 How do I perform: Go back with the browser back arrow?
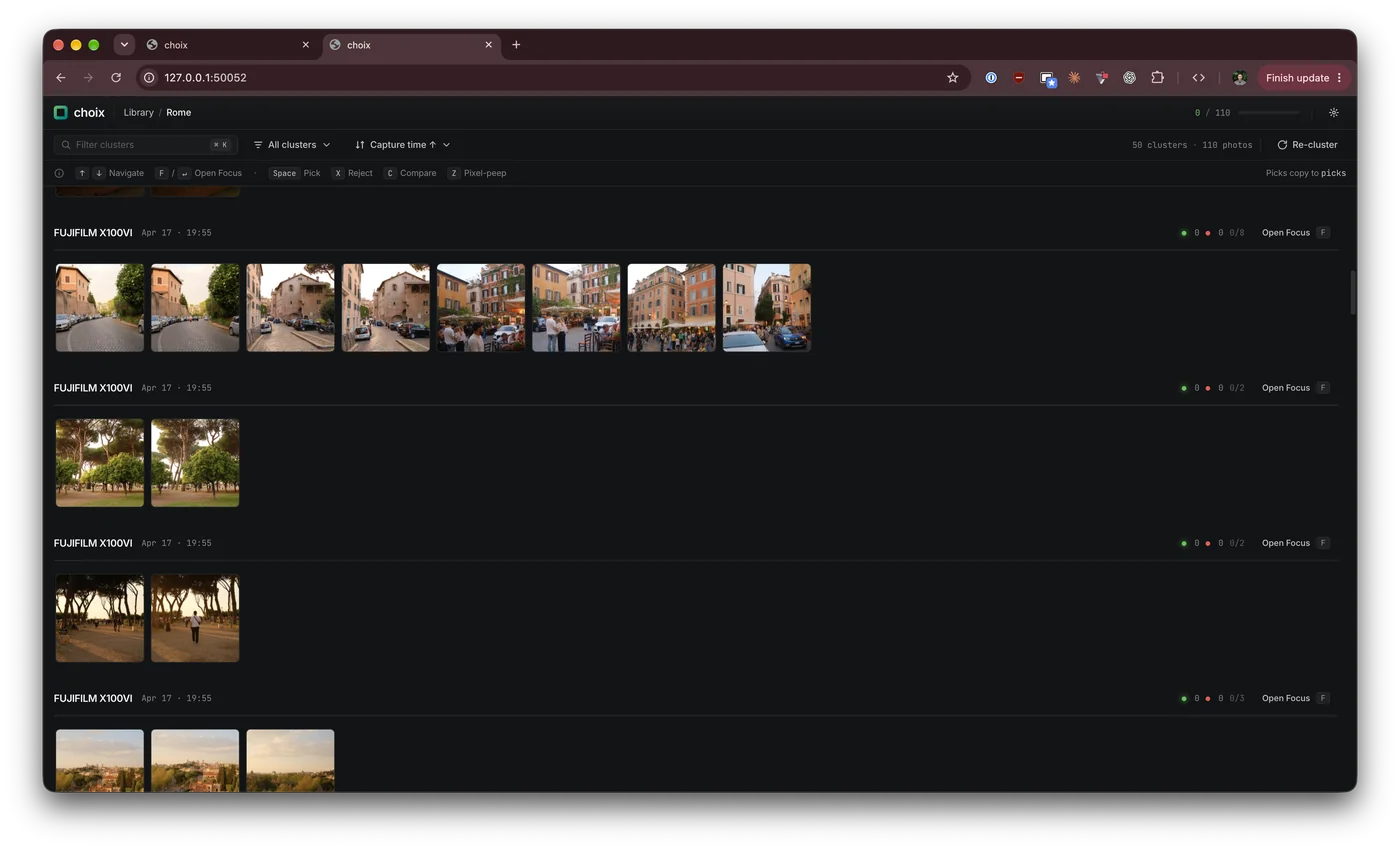point(61,78)
